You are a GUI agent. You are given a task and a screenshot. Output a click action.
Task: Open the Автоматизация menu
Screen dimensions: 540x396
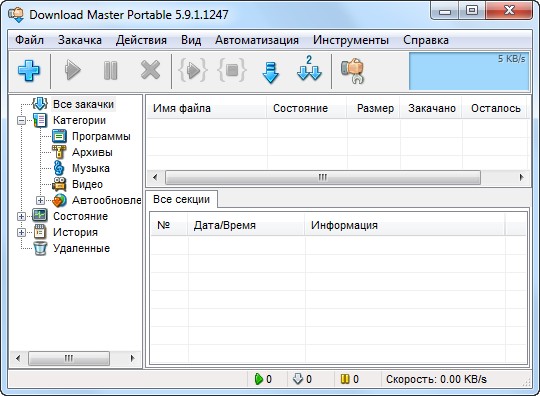click(x=257, y=40)
